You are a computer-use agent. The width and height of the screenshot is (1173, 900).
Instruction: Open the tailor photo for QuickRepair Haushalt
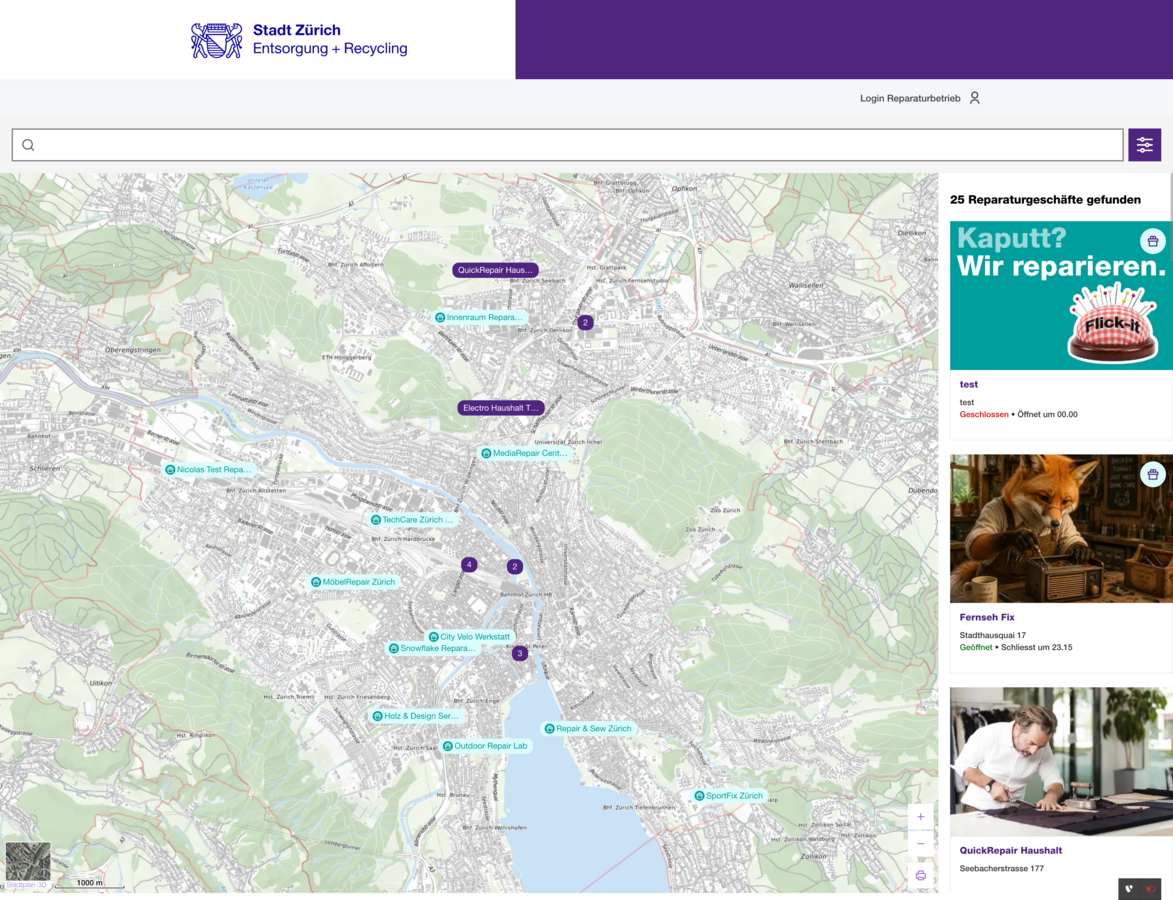1061,762
